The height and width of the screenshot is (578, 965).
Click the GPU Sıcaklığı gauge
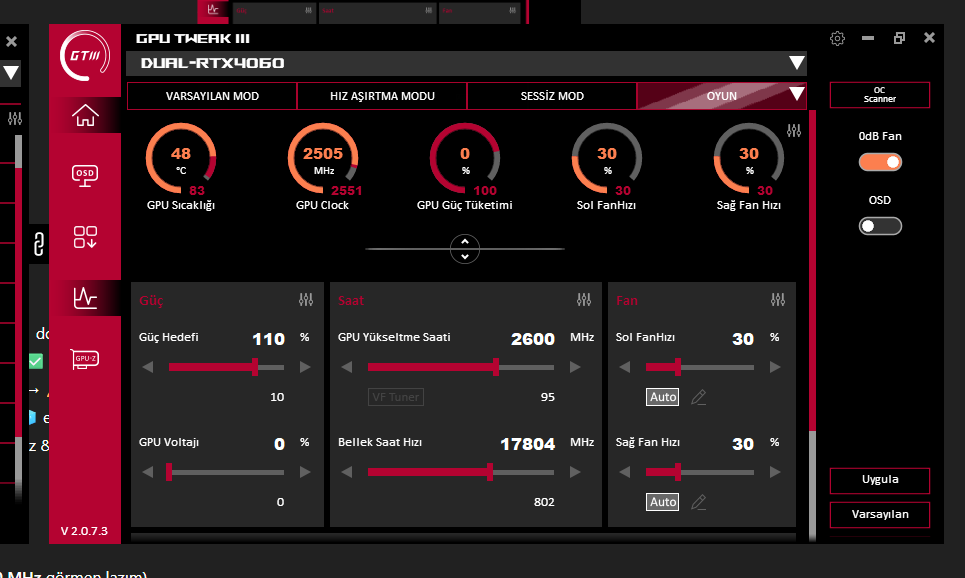coord(181,159)
